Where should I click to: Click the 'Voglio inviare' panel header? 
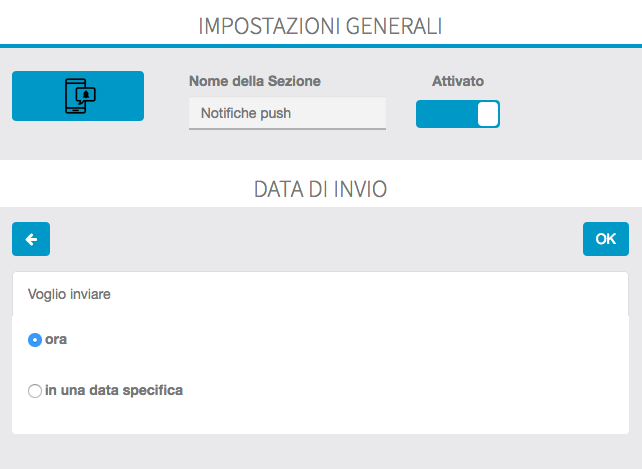pos(320,294)
